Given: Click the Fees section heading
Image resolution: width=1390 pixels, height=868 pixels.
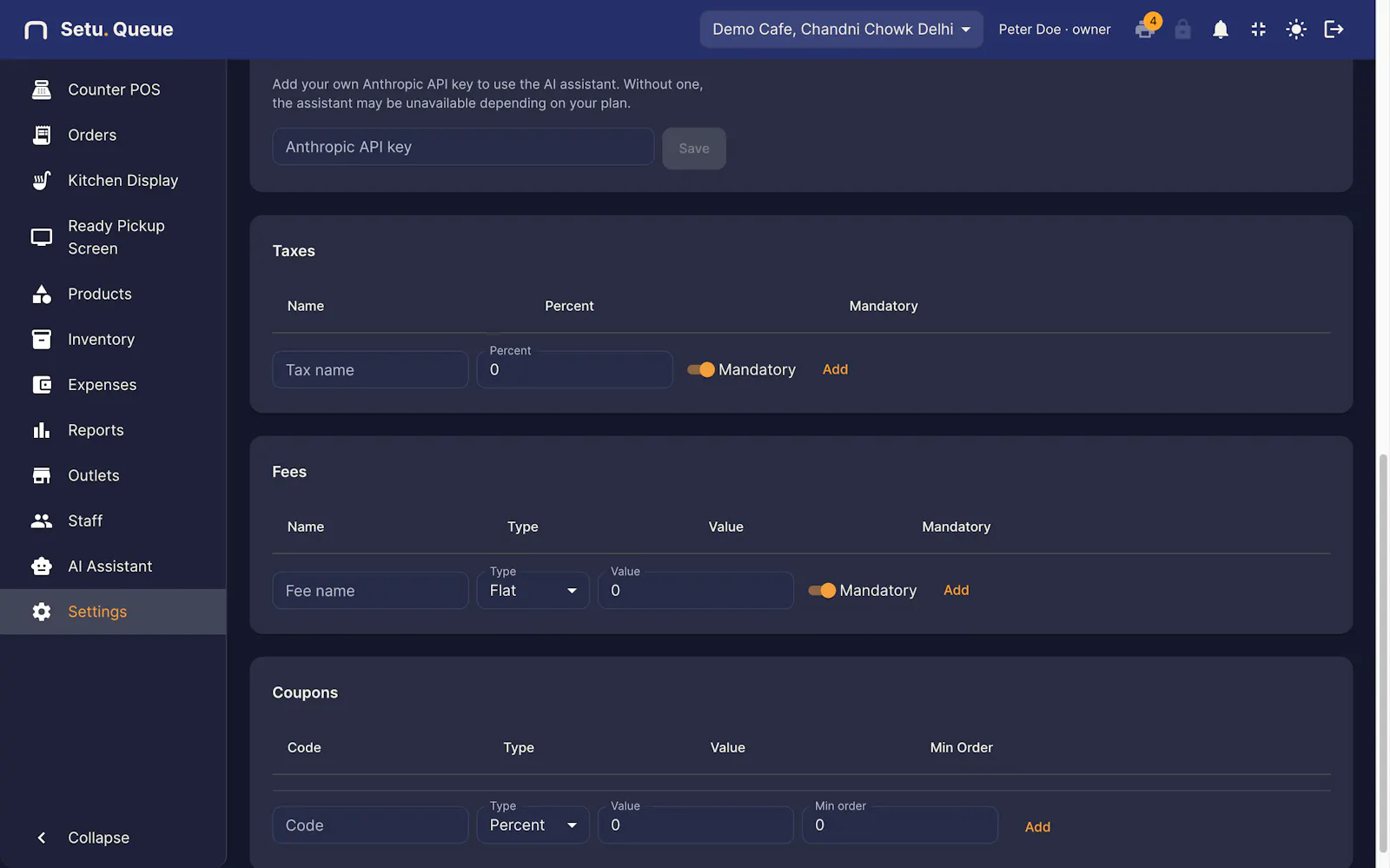Looking at the screenshot, I should point(289,472).
